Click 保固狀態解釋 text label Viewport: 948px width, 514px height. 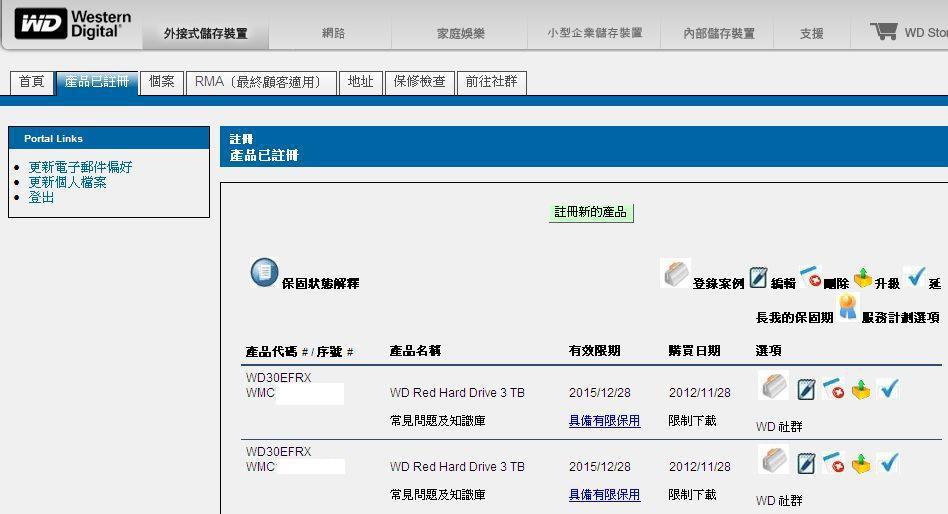(x=320, y=284)
